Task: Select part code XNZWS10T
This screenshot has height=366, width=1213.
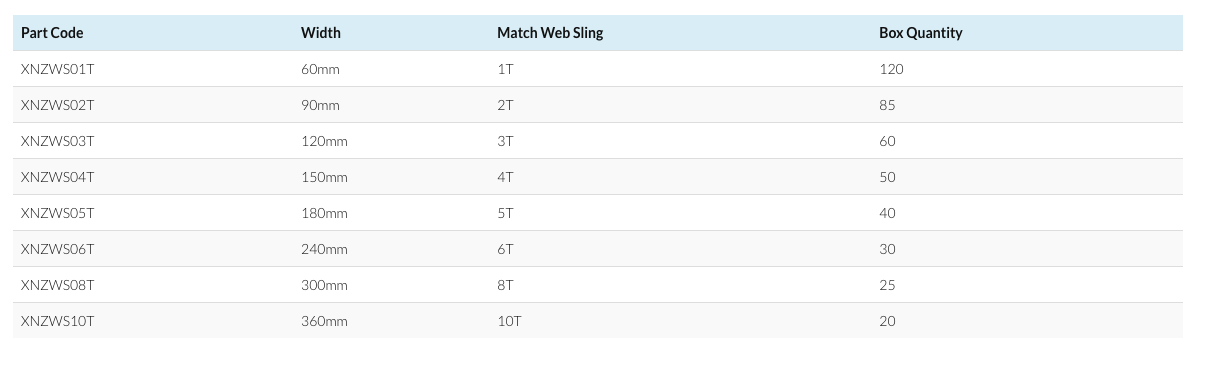Action: [58, 321]
